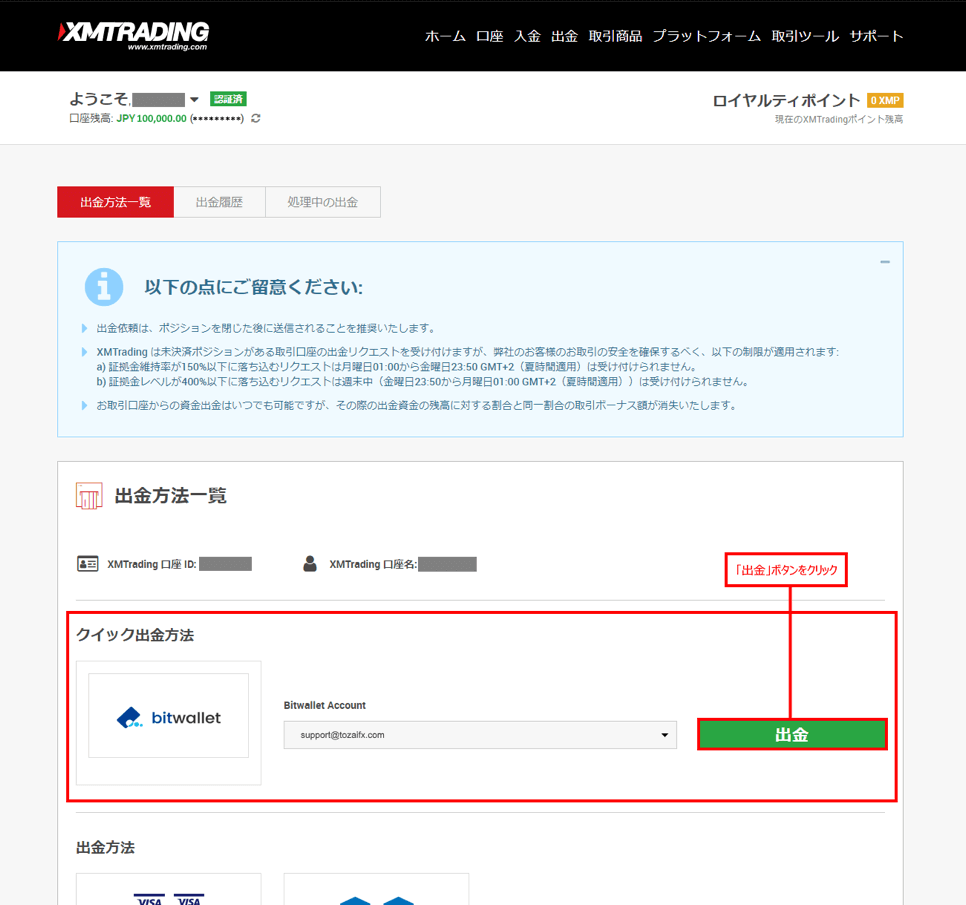
Task: Open the Bitwallet Account dropdown
Action: (x=480, y=735)
